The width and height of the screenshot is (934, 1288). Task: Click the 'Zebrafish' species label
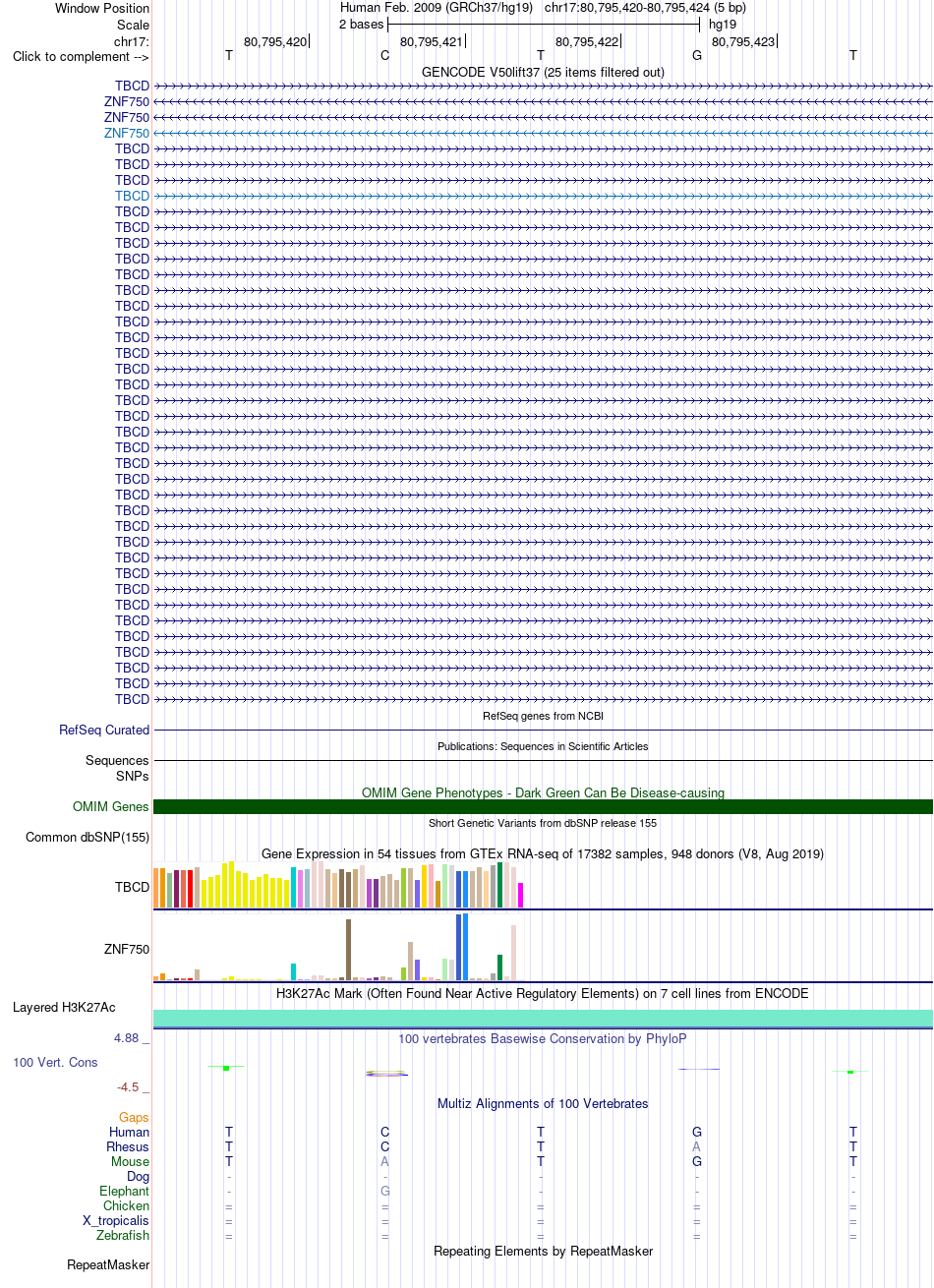[x=123, y=1236]
